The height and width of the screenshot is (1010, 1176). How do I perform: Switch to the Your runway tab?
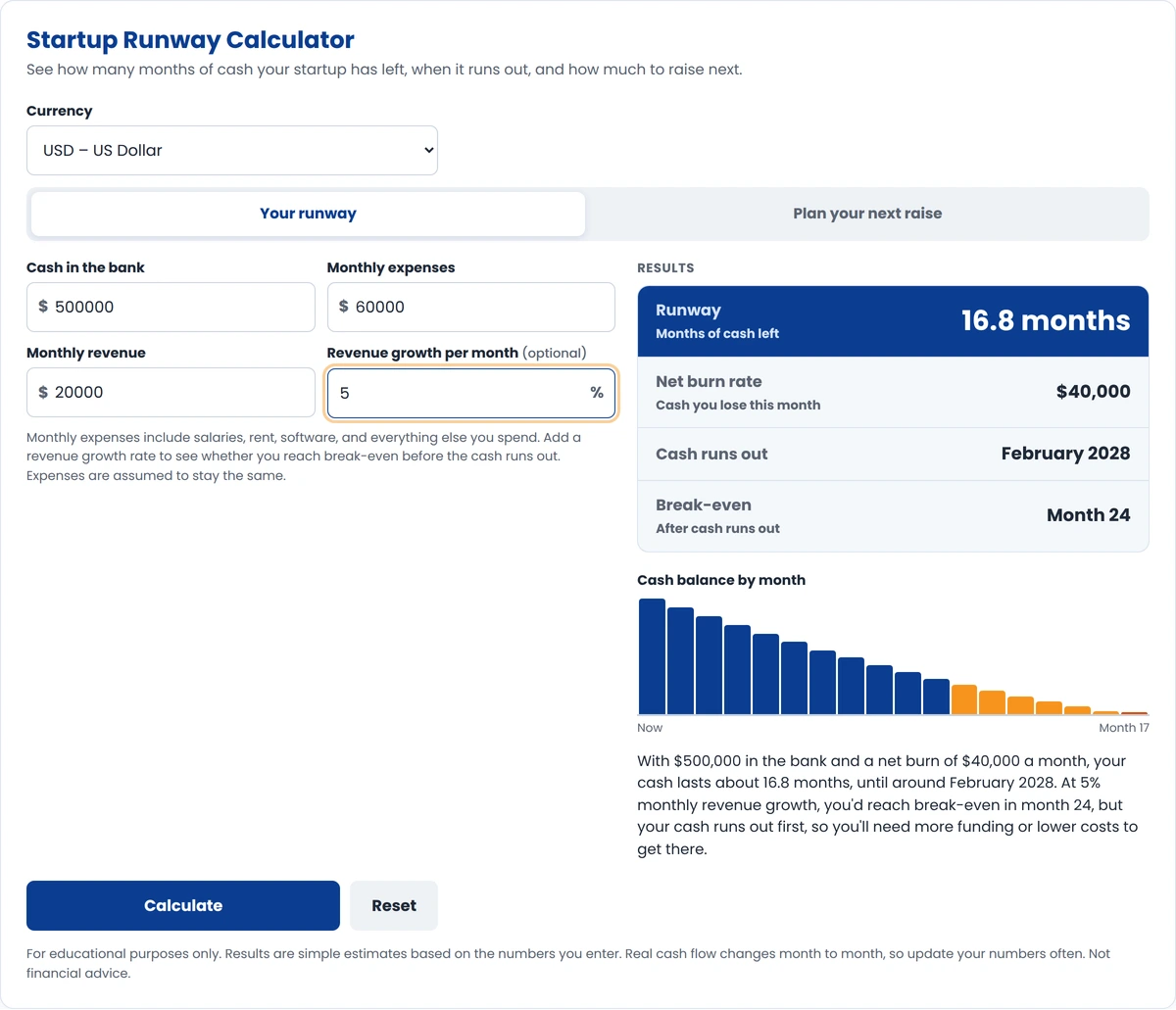(x=308, y=214)
